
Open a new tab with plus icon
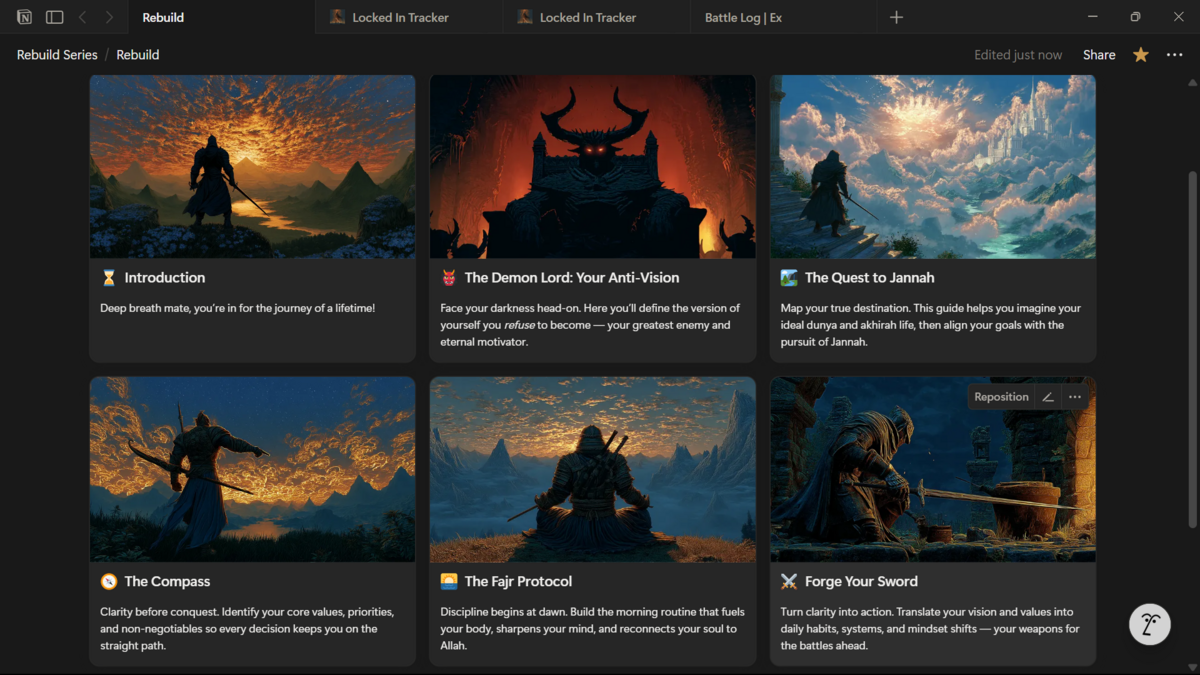pos(896,17)
